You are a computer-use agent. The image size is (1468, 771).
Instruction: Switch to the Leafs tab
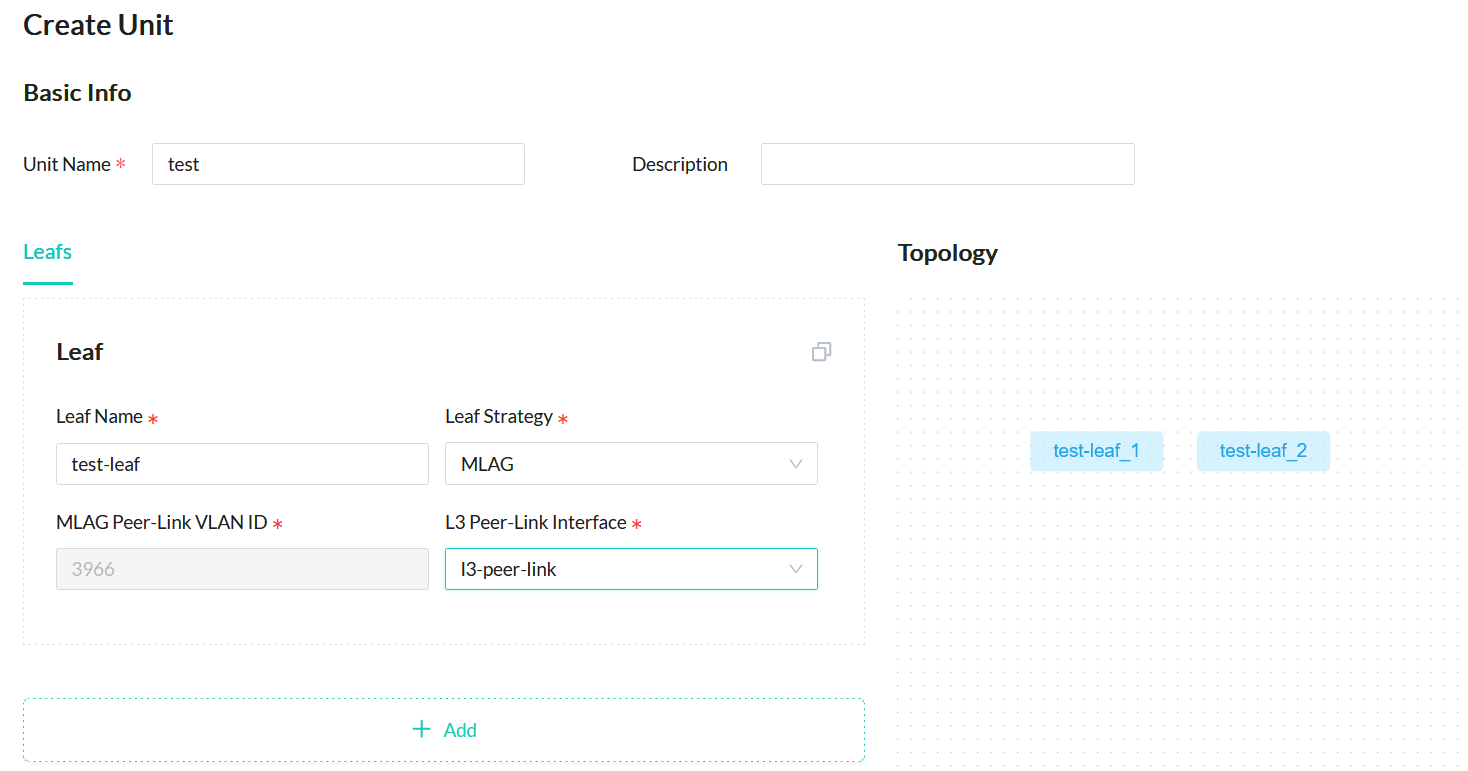coord(47,252)
